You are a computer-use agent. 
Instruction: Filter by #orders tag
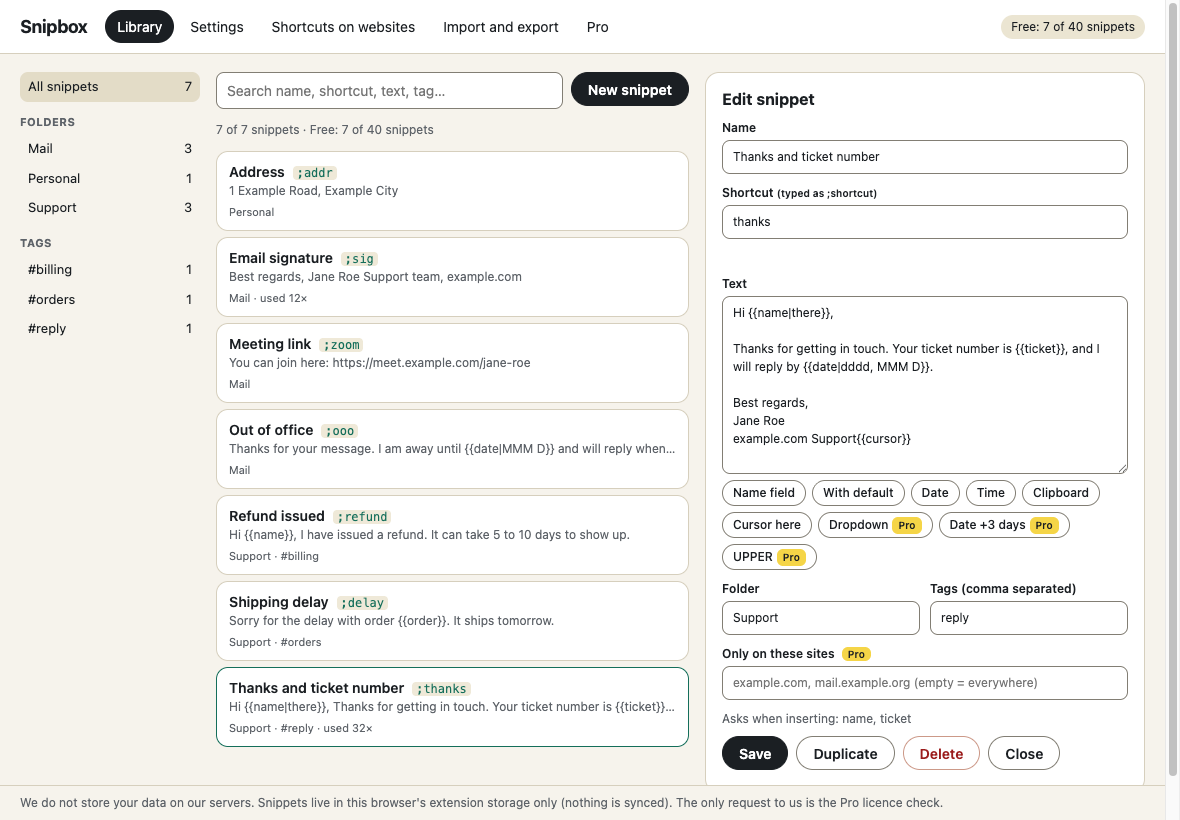click(x=110, y=299)
